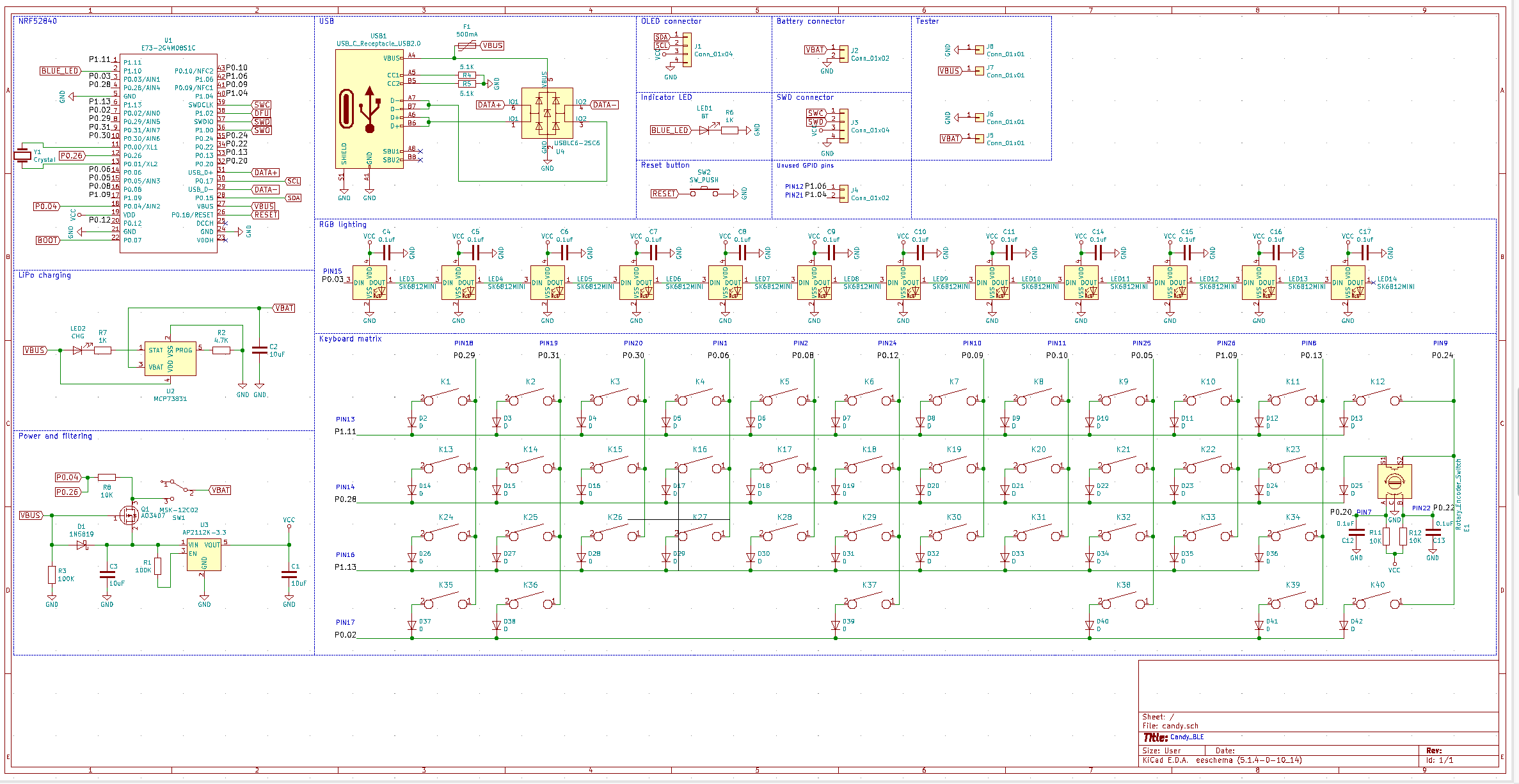The width and height of the screenshot is (1519, 784).
Task: Click the BOOT global label
Action: tap(48, 240)
